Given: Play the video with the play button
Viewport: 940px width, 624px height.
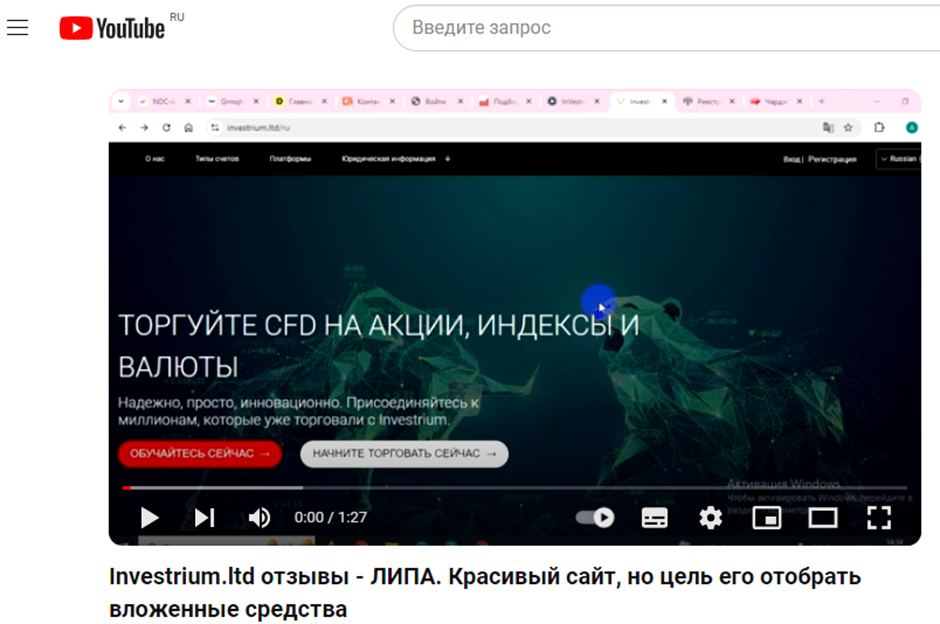Looking at the screenshot, I should tap(149, 517).
